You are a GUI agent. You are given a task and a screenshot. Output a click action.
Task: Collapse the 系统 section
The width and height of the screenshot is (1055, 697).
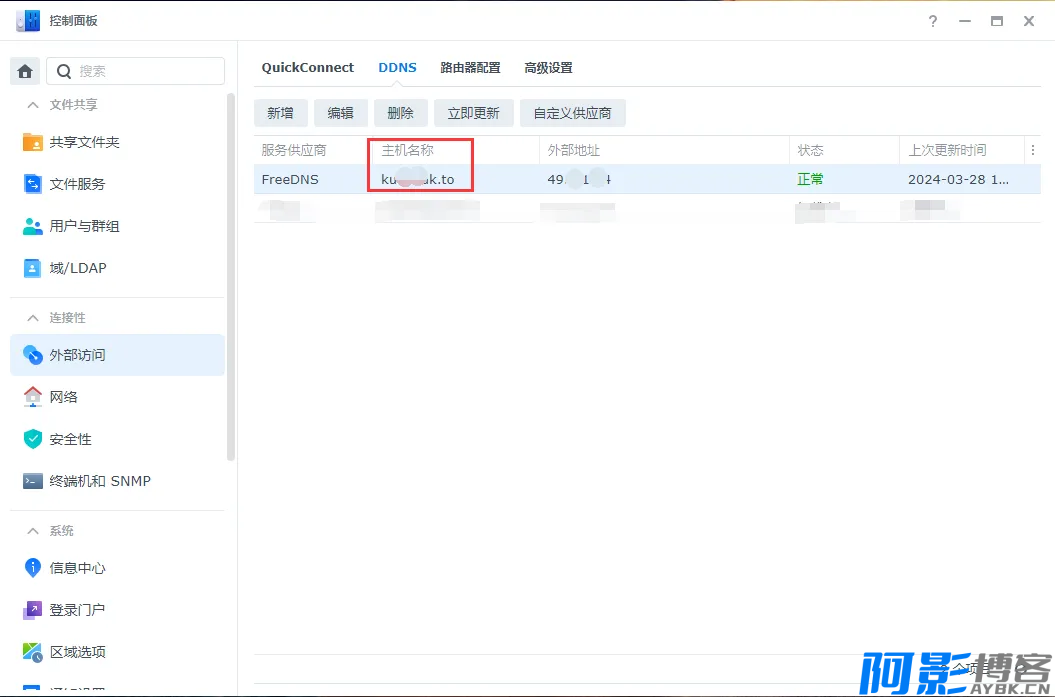[x=32, y=531]
